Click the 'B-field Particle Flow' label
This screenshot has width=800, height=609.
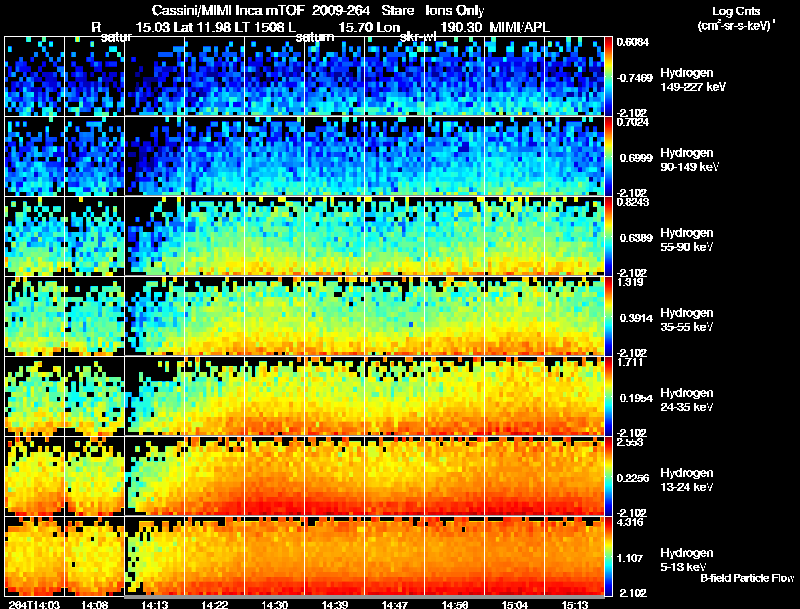click(x=747, y=578)
